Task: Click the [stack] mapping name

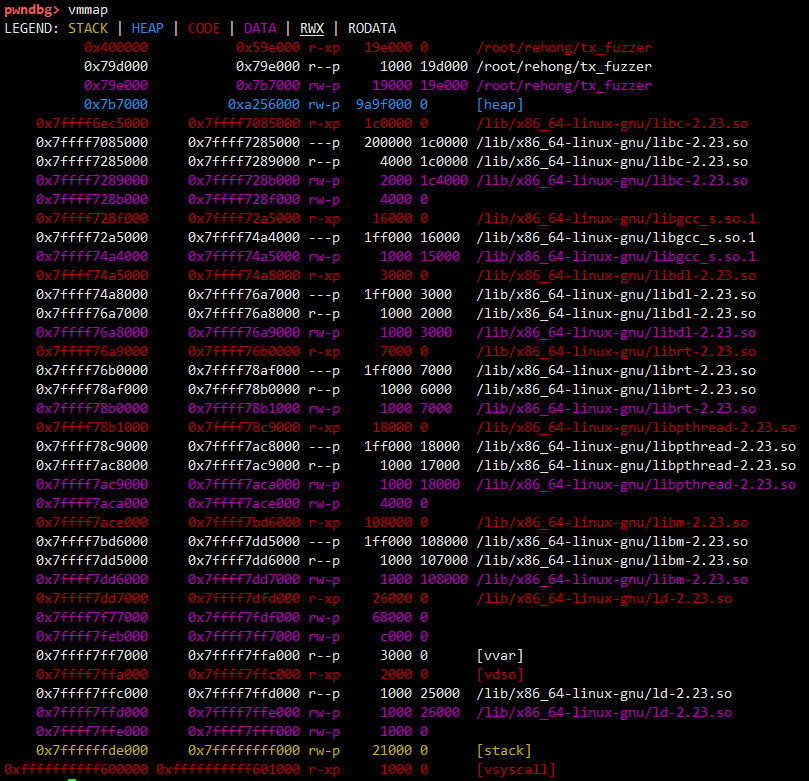Action: click(504, 751)
